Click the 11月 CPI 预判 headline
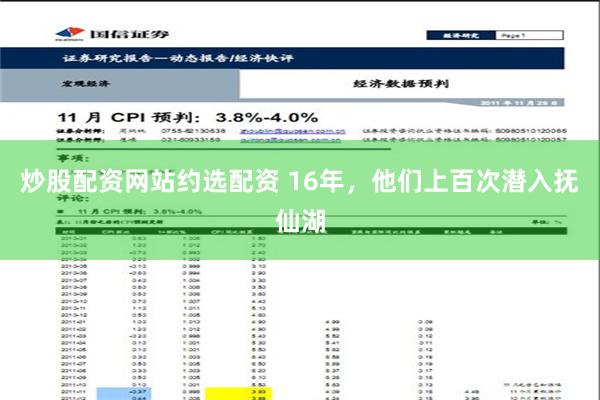The height and width of the screenshot is (400, 600). (187, 117)
